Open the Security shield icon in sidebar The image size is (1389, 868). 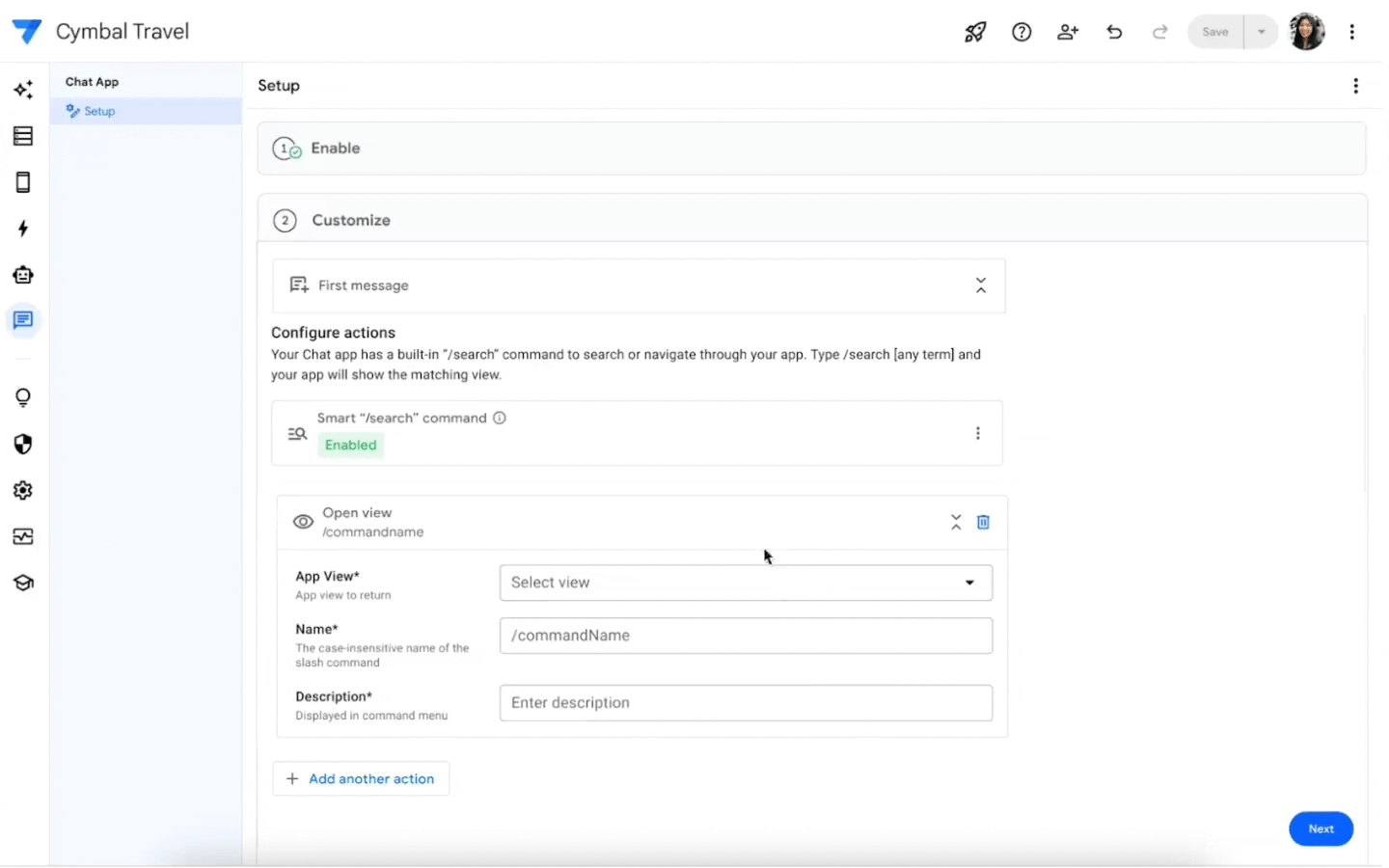click(23, 444)
